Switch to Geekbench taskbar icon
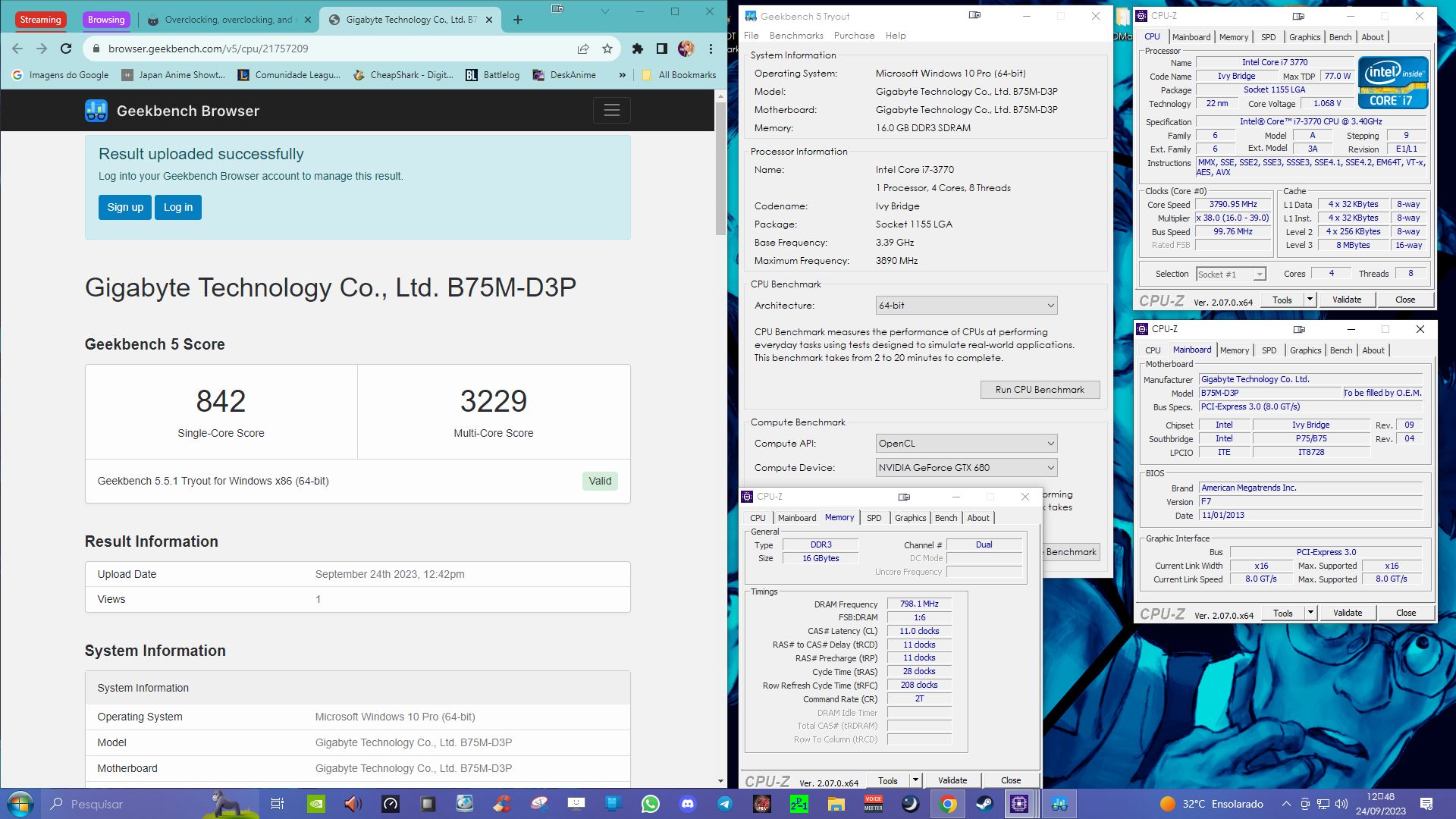The width and height of the screenshot is (1456, 819). [1059, 804]
